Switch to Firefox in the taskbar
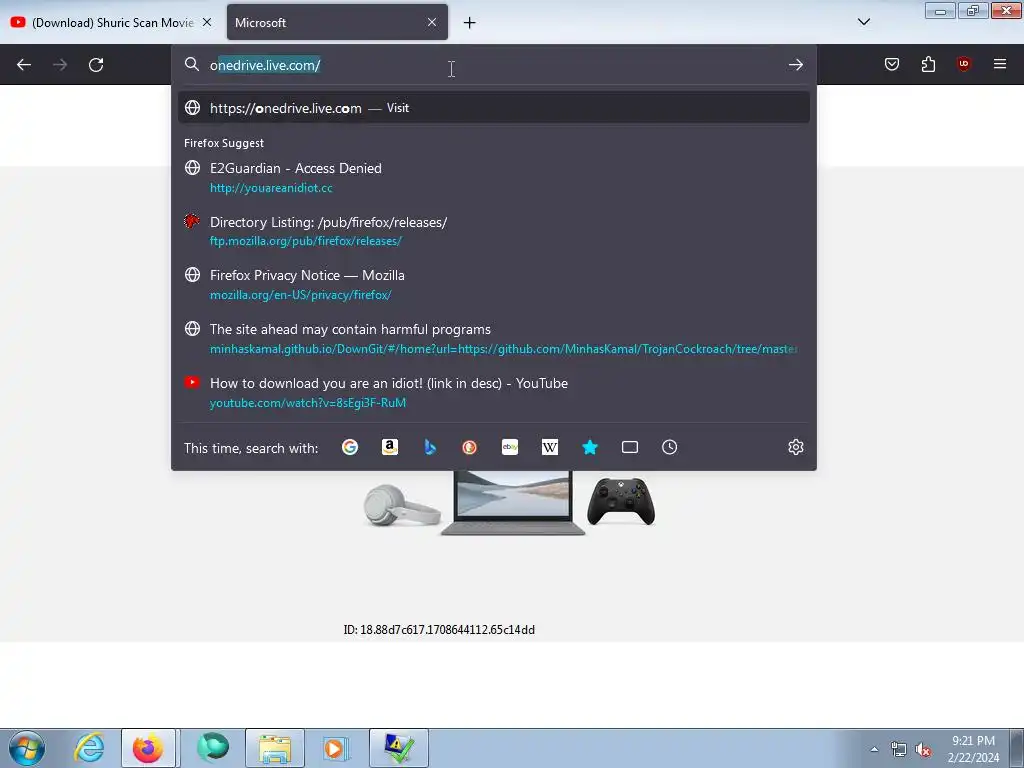This screenshot has height=768, width=1024. [x=148, y=748]
